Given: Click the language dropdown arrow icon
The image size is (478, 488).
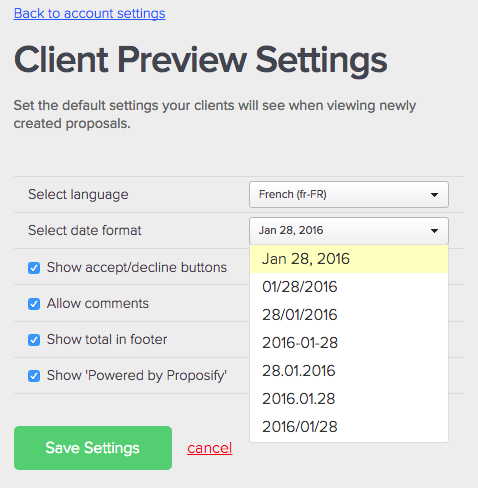Looking at the screenshot, I should coord(434,195).
